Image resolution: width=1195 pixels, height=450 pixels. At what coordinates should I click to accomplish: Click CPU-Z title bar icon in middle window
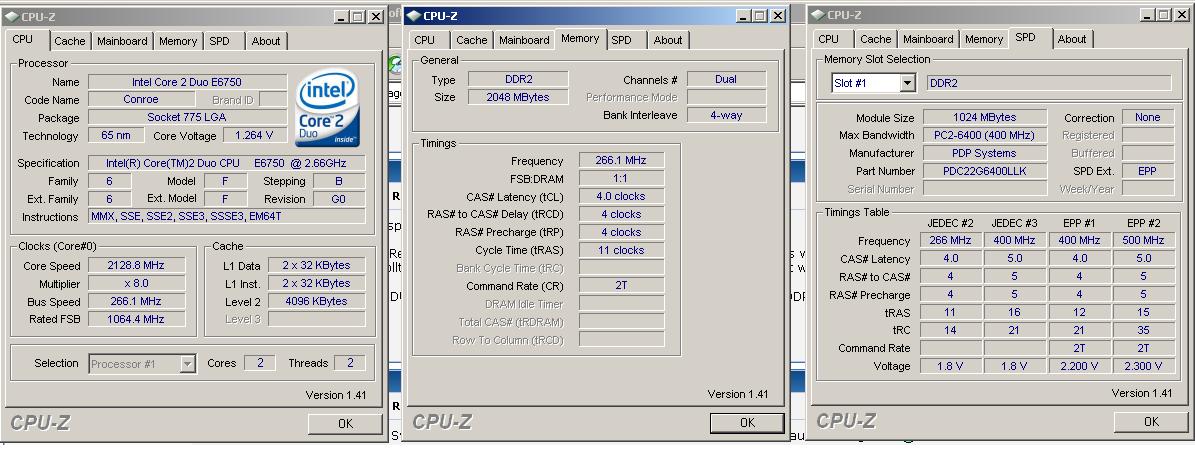(x=413, y=15)
